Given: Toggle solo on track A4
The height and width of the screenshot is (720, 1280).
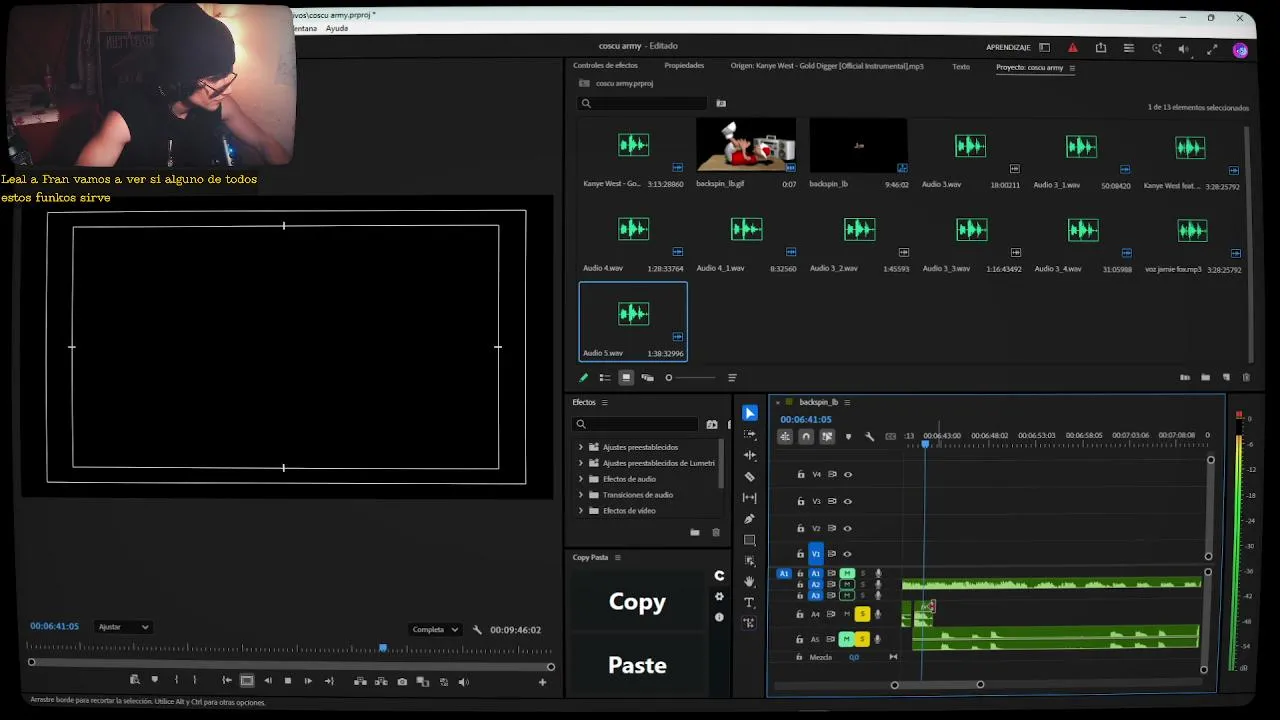Looking at the screenshot, I should (862, 614).
